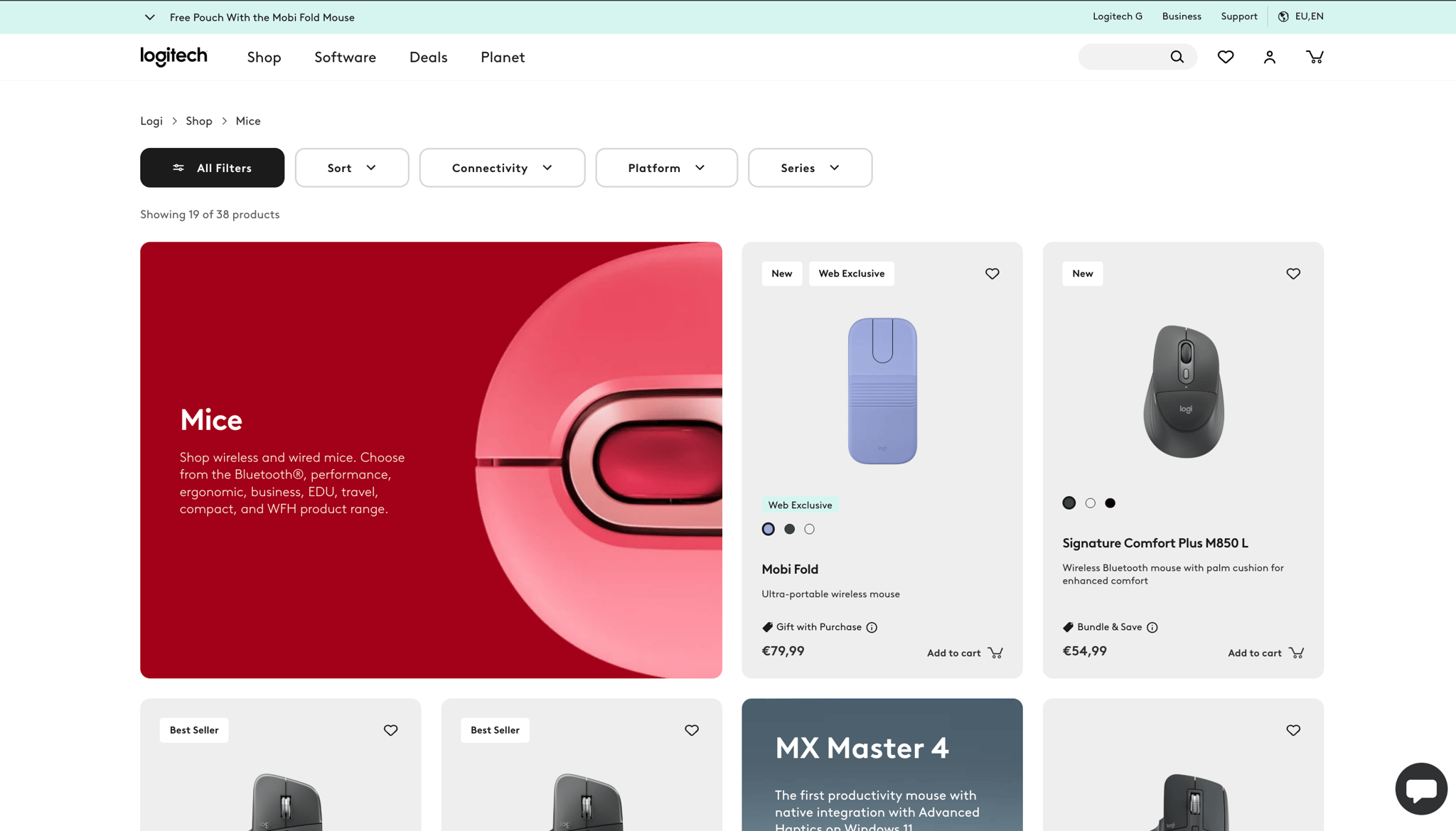The image size is (1456, 831).
Task: Click the Logitech logo
Action: (173, 57)
